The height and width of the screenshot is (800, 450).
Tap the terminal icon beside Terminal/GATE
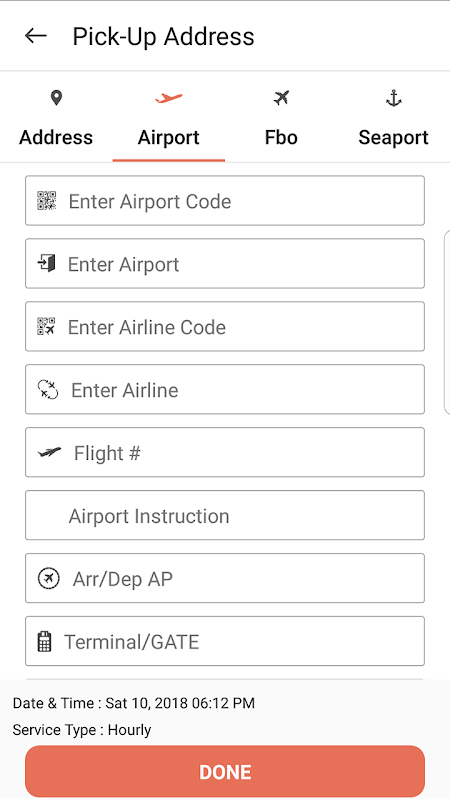click(x=45, y=641)
